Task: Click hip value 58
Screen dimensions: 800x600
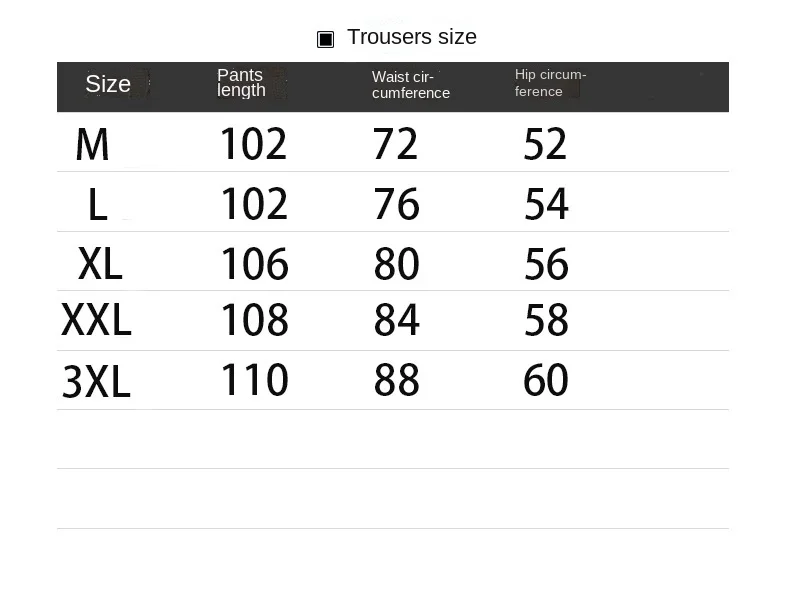Action: click(x=546, y=320)
